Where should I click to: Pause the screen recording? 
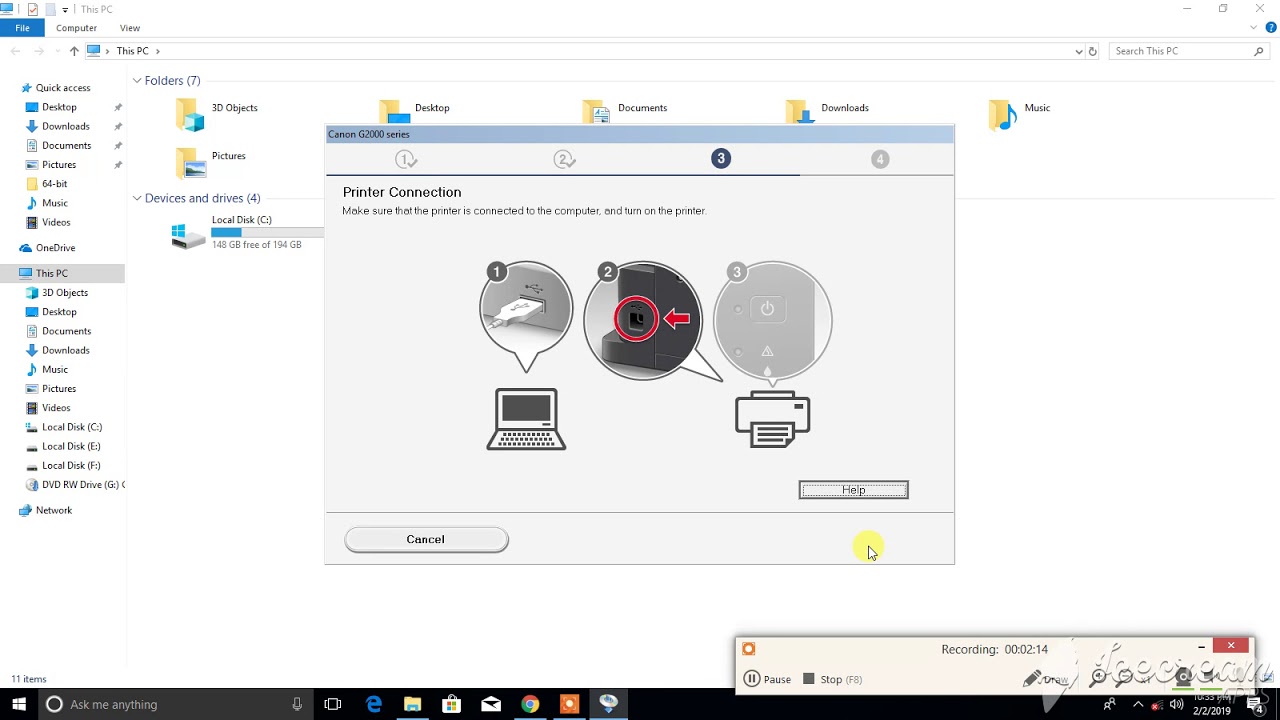click(x=768, y=679)
